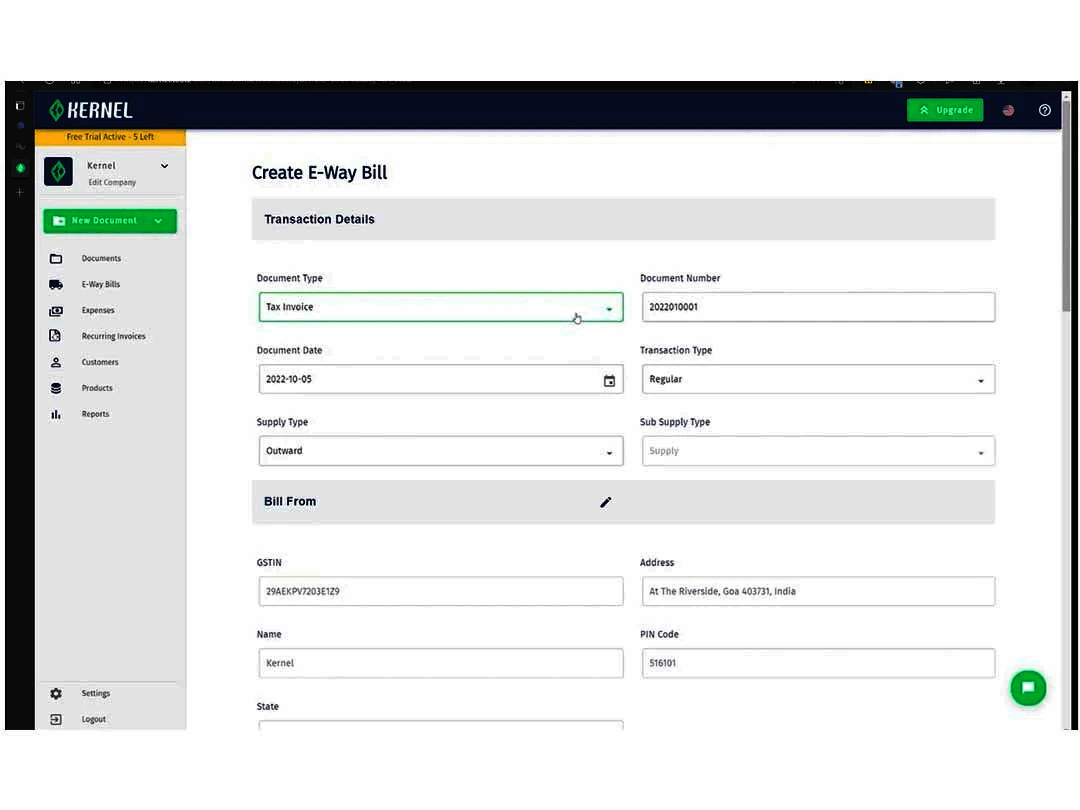Expand the Kernel company switcher chevron
Image resolution: width=1080 pixels, height=810 pixels.
(165, 166)
